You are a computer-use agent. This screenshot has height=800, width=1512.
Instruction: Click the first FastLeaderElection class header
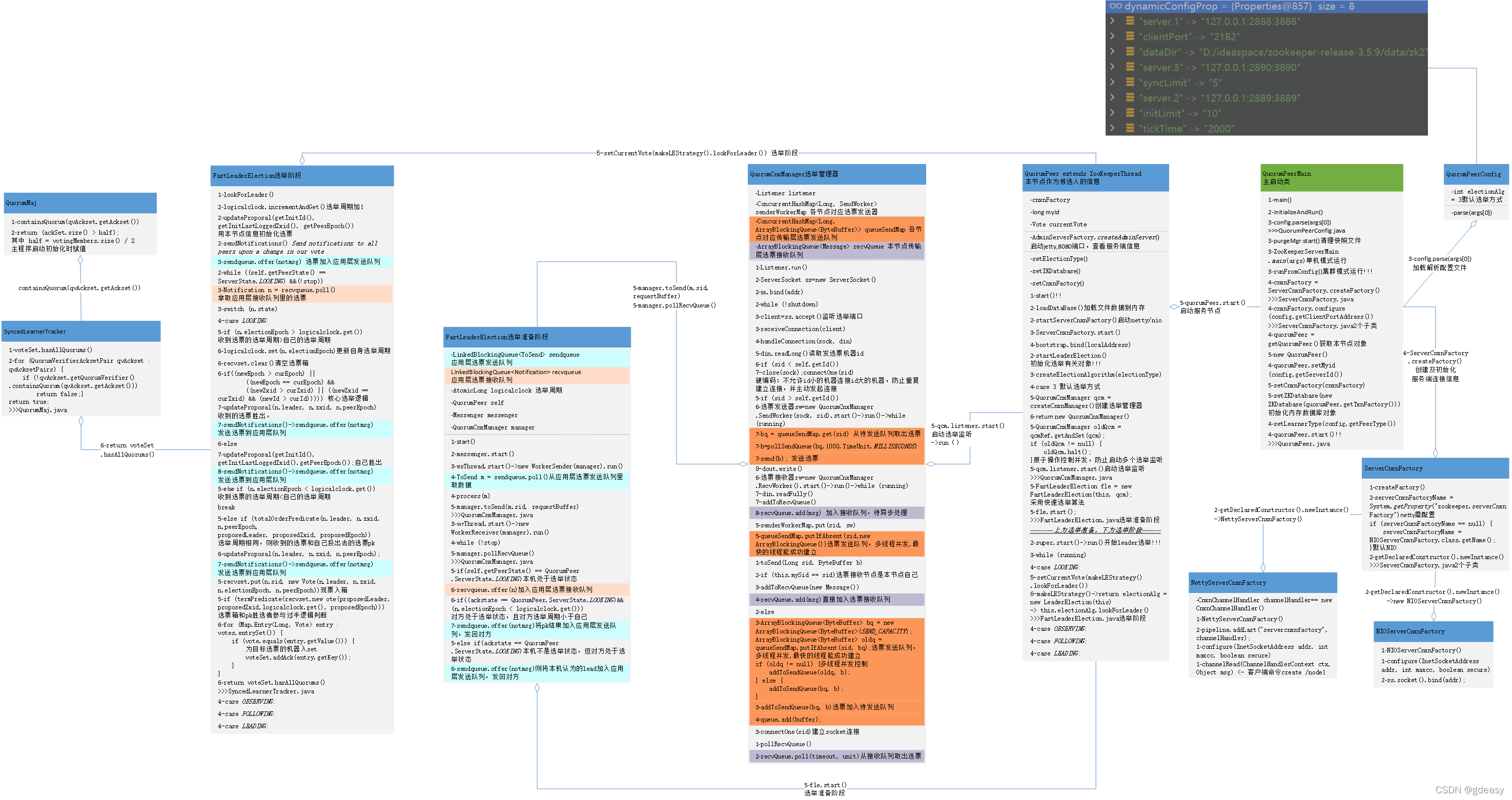(x=302, y=175)
